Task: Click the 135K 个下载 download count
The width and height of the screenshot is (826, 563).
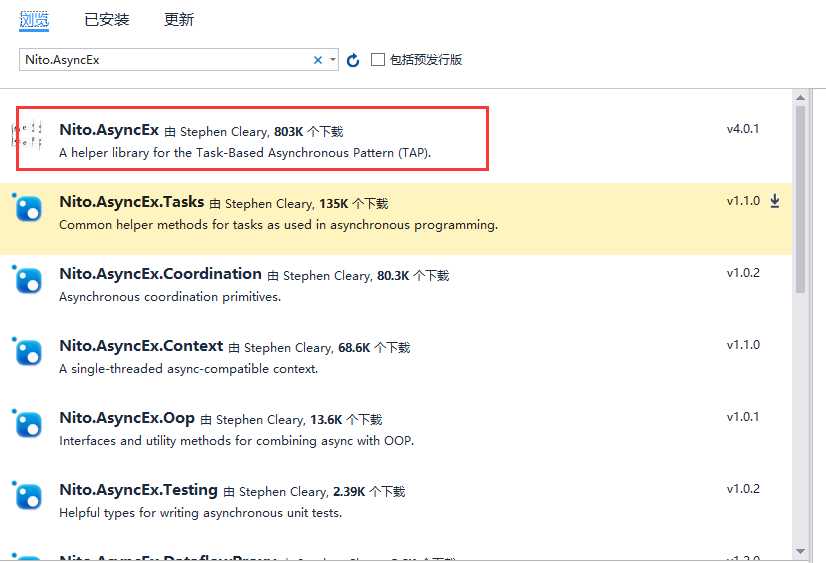Action: click(353, 204)
